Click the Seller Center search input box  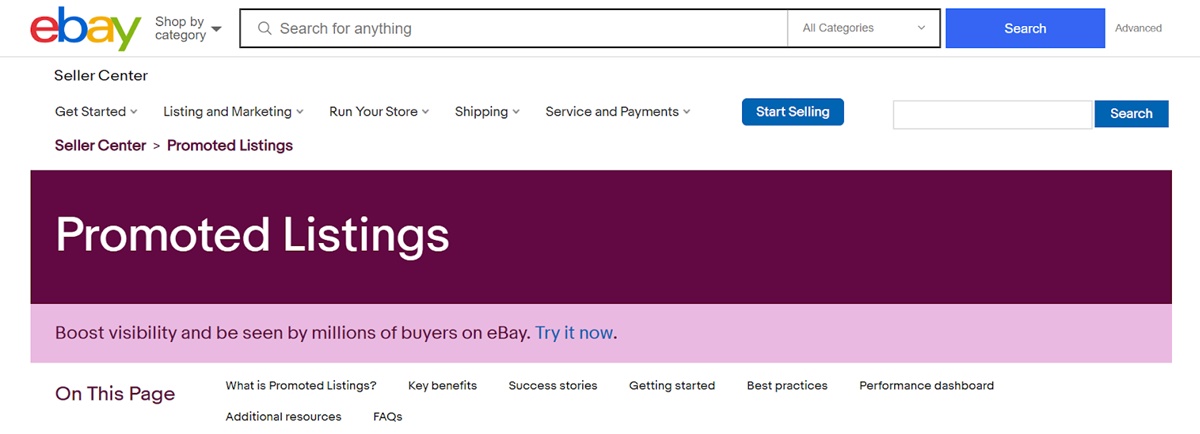click(x=992, y=114)
